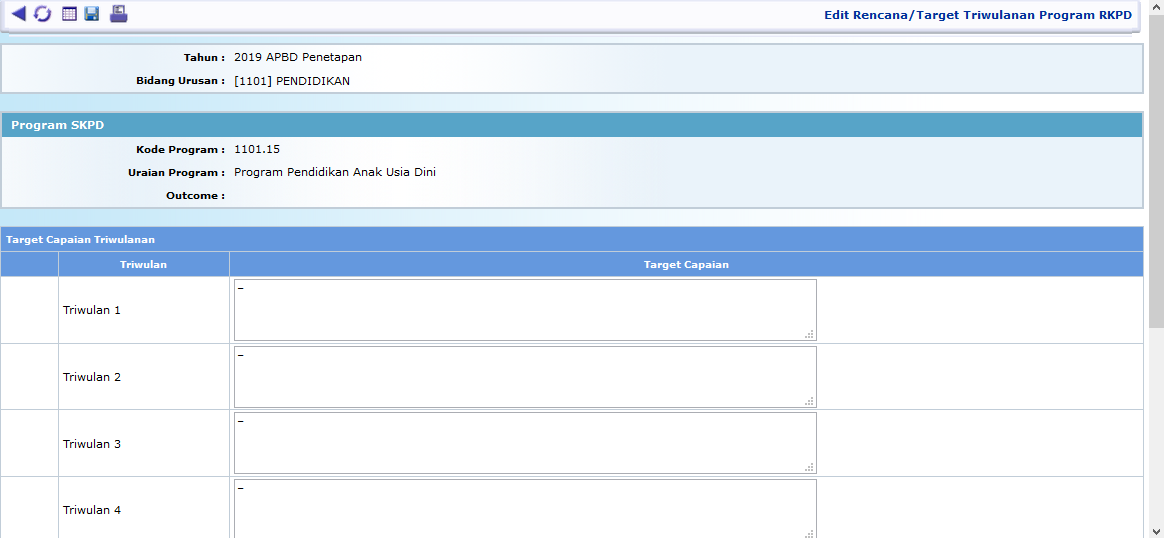Viewport: 1164px width, 538px height.
Task: Click resize handle of Triwulan 3 text area
Action: click(810, 468)
